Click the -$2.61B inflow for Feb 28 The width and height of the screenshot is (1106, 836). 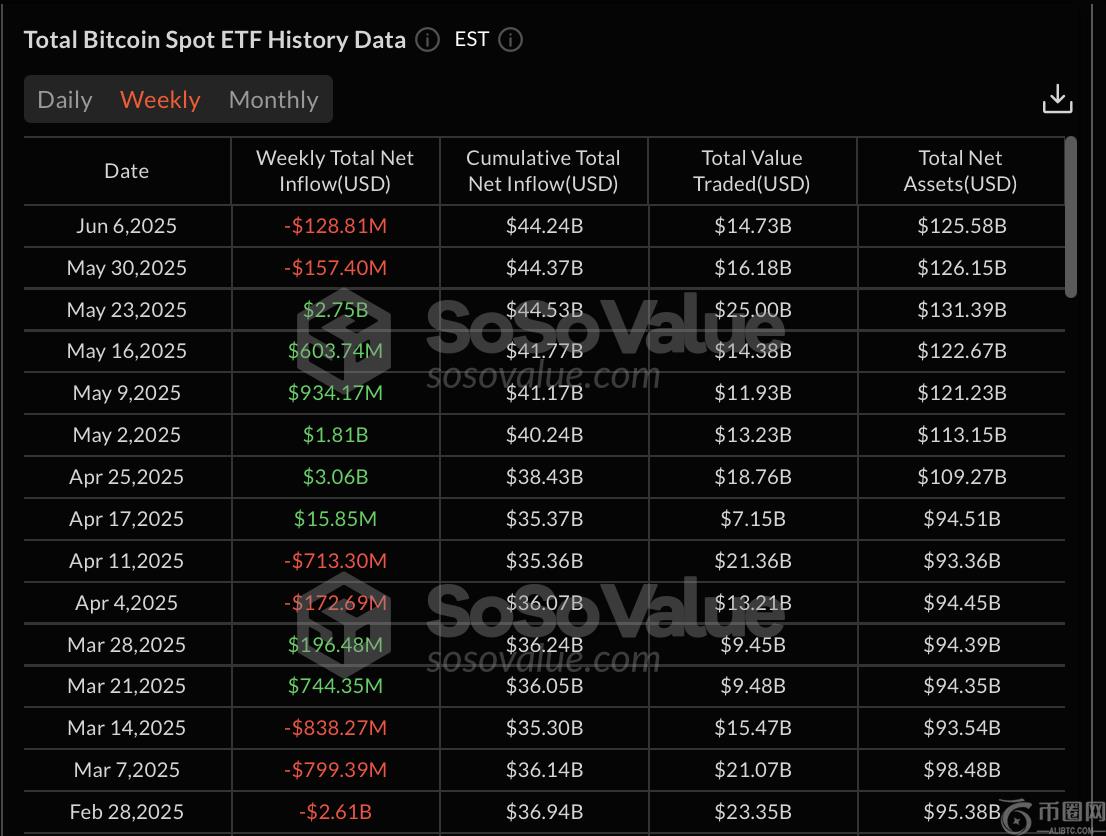[335, 812]
